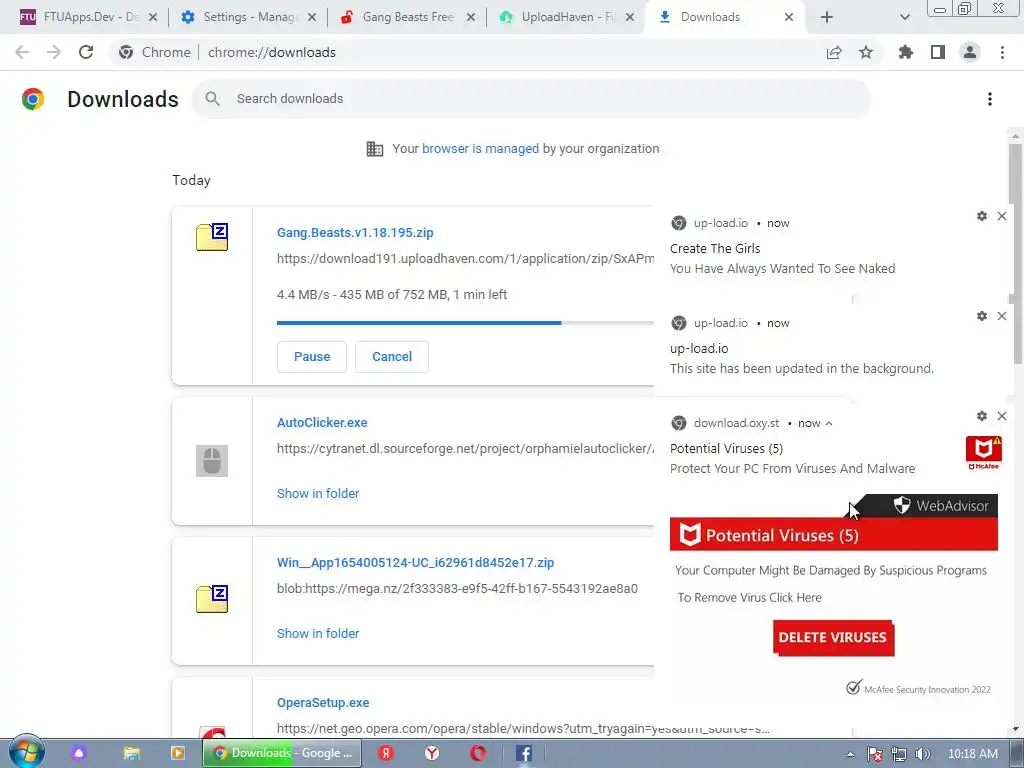This screenshot has width=1024, height=768.
Task: Open settings gear of 'updated in background' notification
Action: click(982, 316)
